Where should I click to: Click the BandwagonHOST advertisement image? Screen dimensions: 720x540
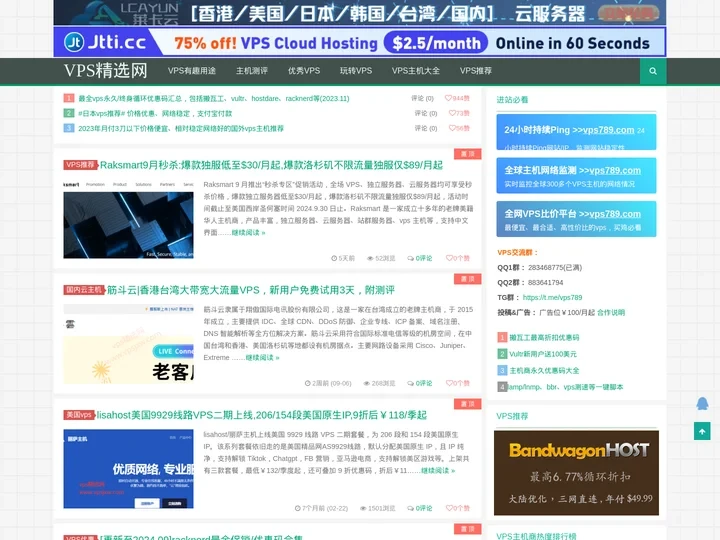(576, 472)
